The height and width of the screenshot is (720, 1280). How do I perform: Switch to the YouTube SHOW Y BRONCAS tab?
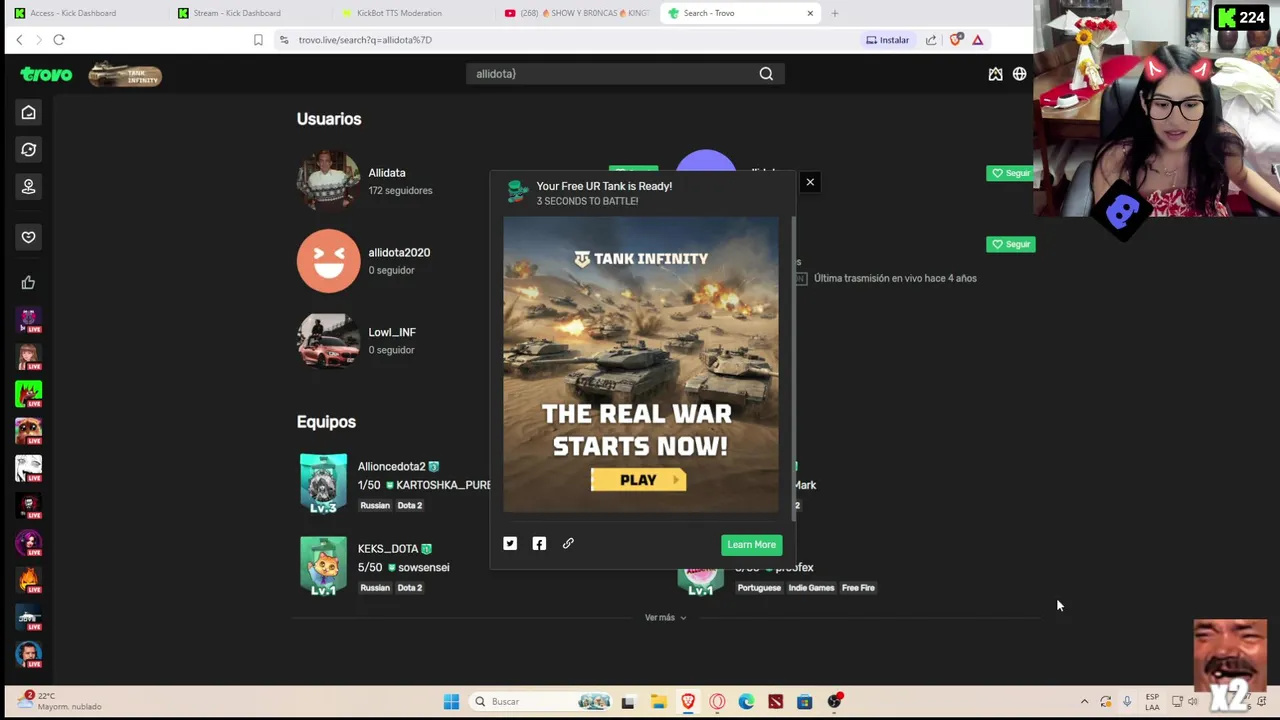click(576, 13)
